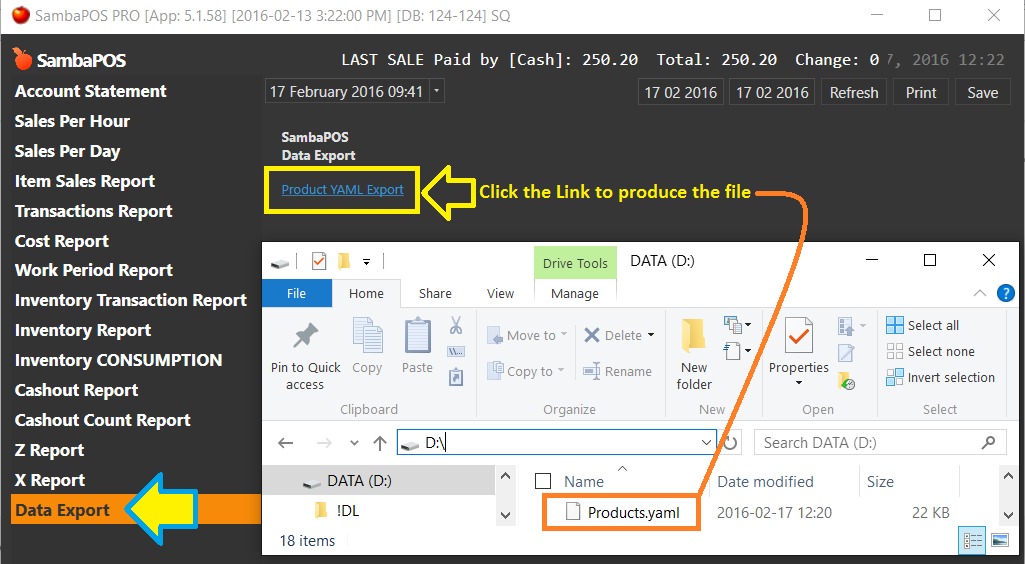Switch to Home ribbon tab

pos(366,293)
